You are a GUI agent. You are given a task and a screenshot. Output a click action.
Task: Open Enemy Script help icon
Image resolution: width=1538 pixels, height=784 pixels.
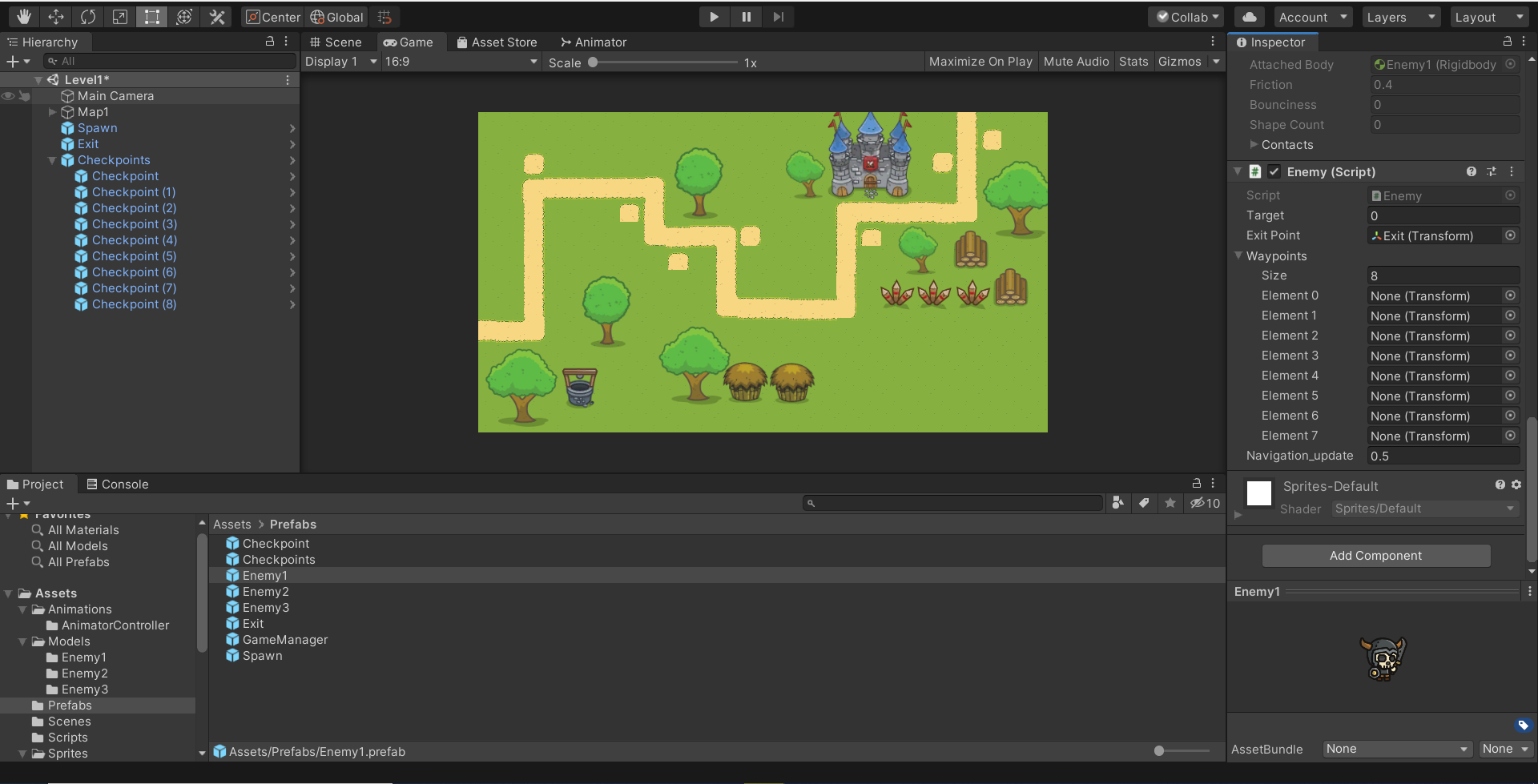1472,171
